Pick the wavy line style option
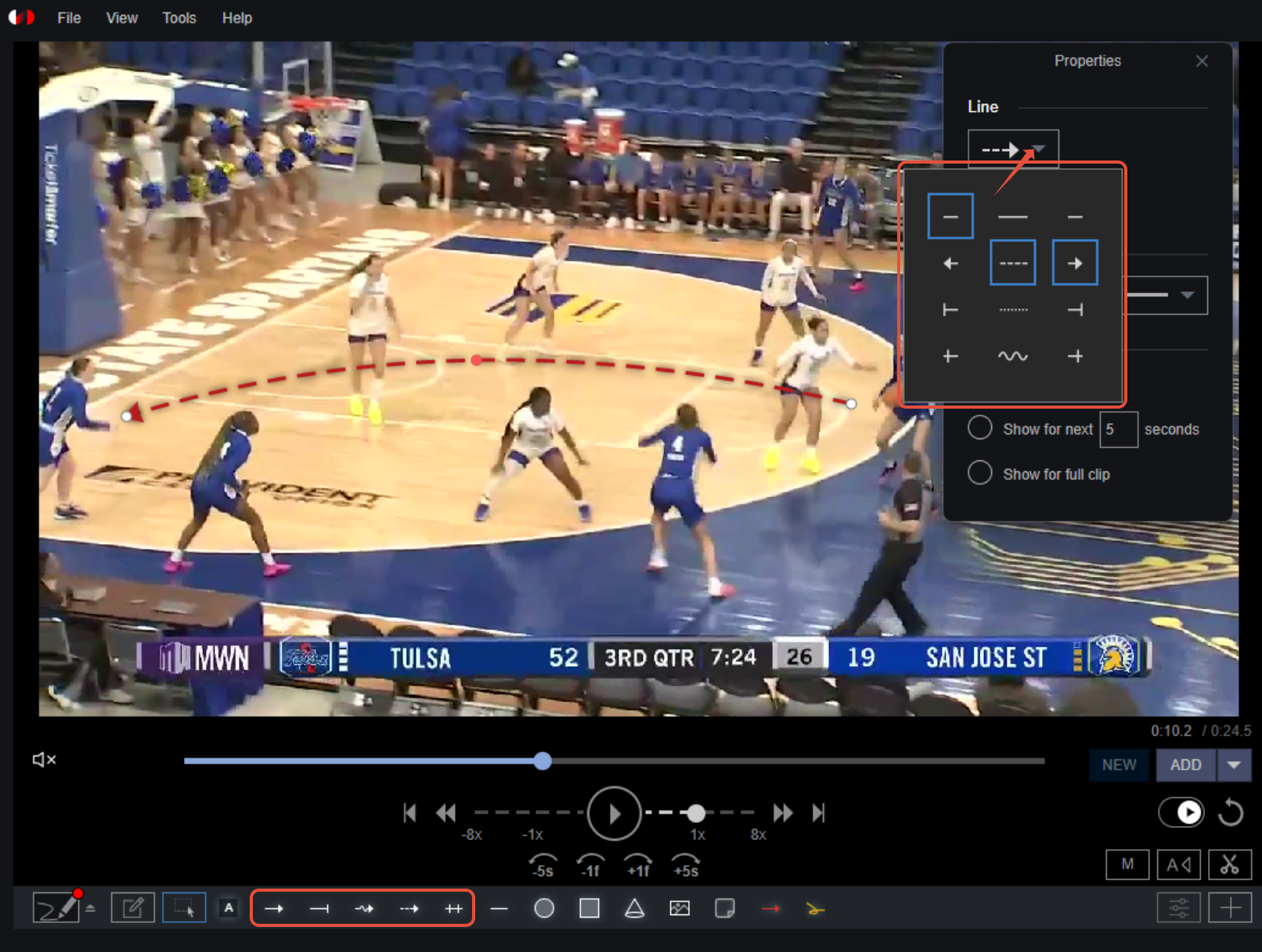The width and height of the screenshot is (1262, 952). [x=1012, y=357]
